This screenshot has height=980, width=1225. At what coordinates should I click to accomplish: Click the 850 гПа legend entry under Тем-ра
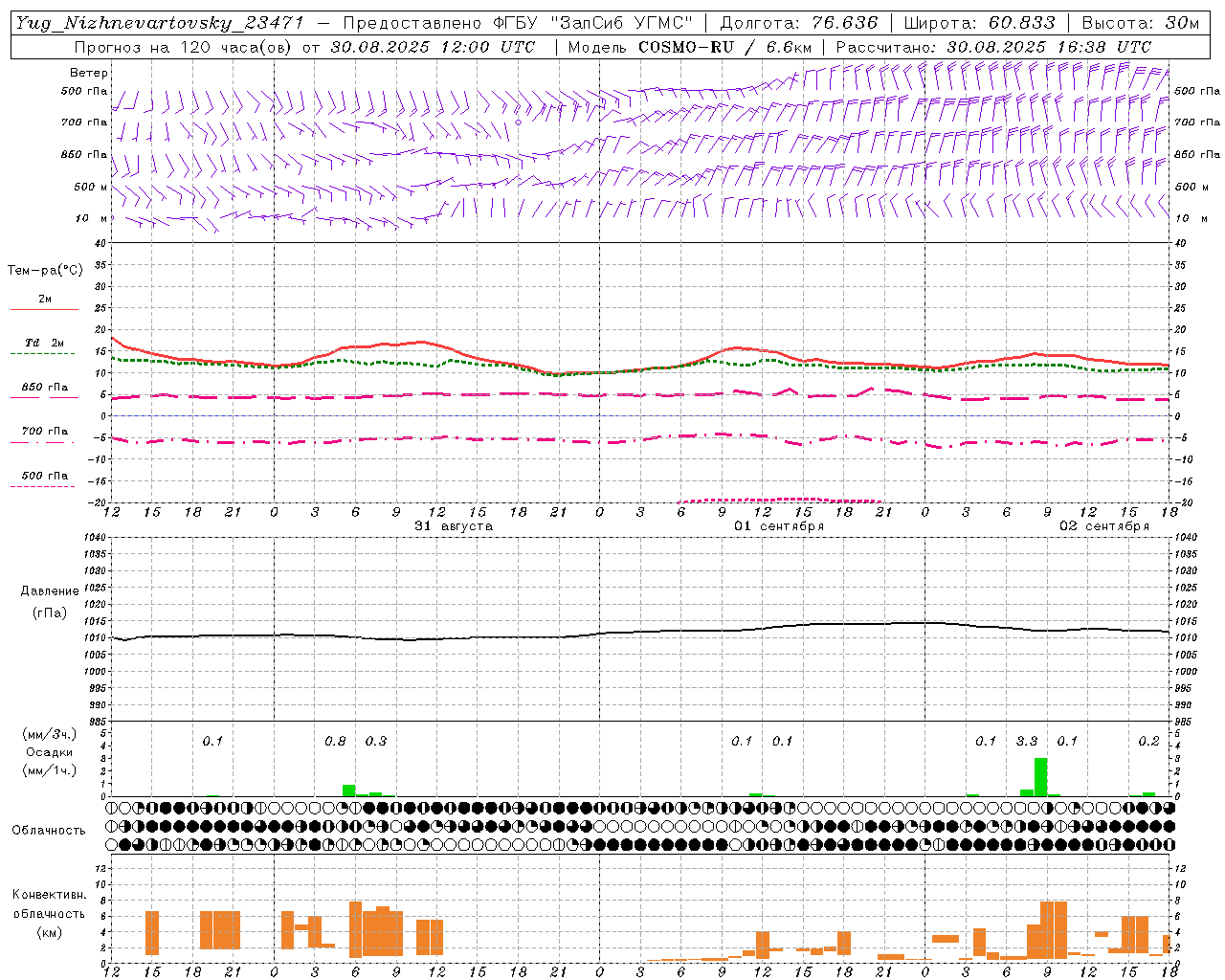click(45, 388)
